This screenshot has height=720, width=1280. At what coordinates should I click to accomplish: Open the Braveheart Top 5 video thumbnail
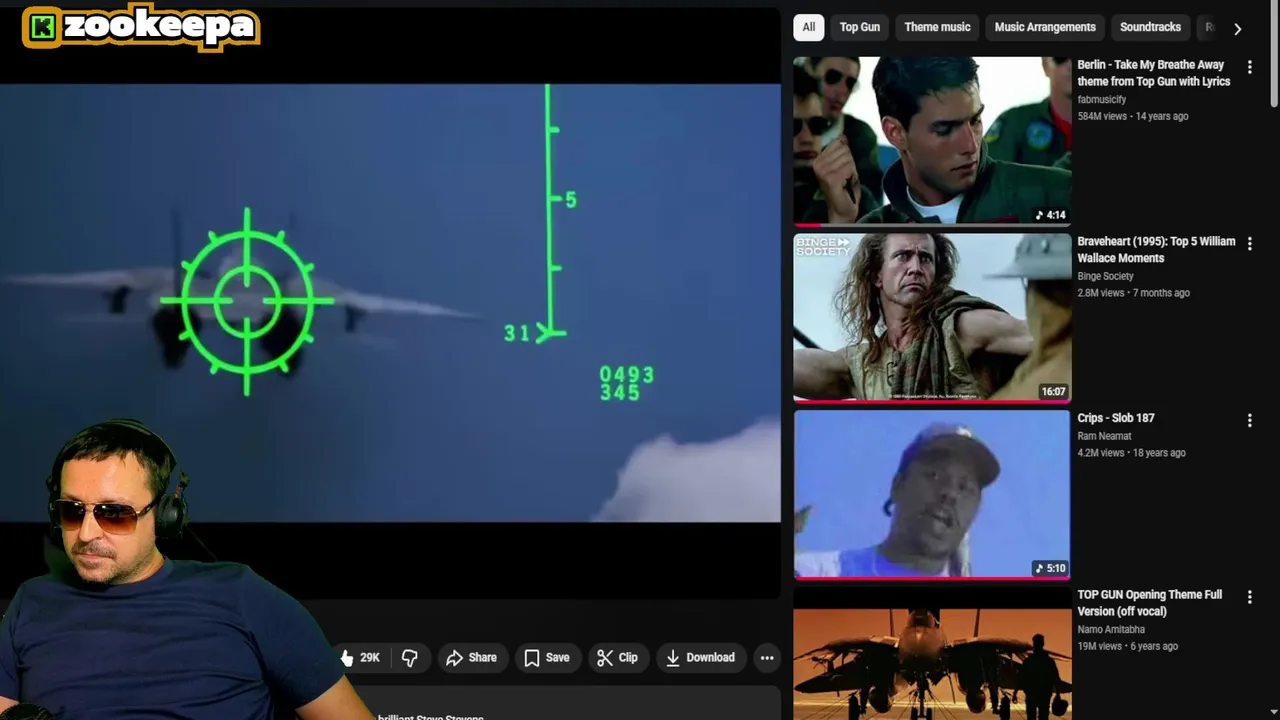point(932,318)
